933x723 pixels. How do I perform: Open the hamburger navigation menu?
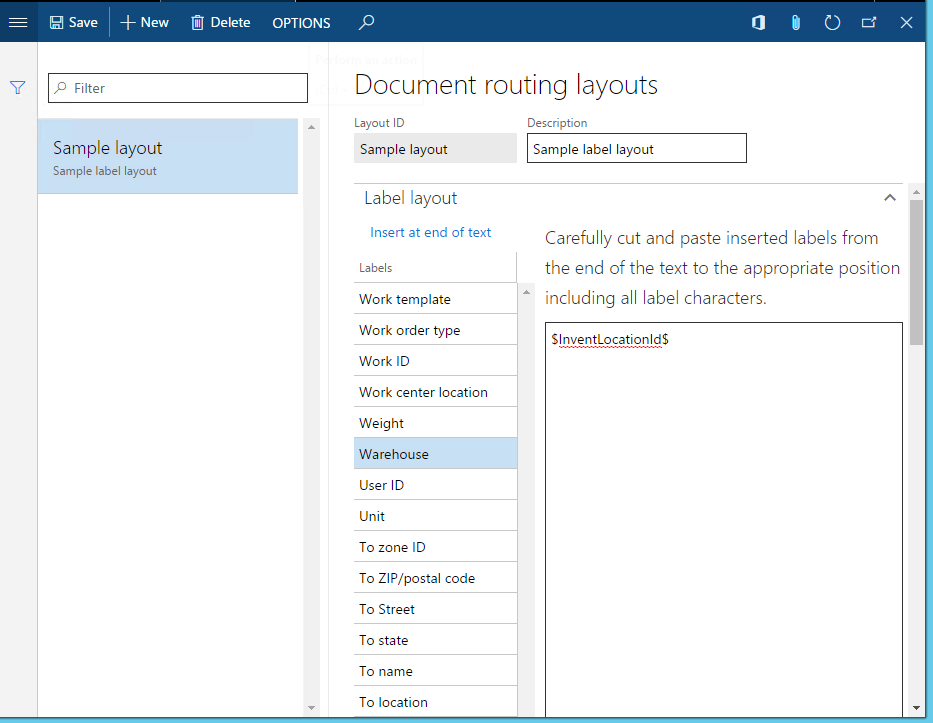click(18, 23)
